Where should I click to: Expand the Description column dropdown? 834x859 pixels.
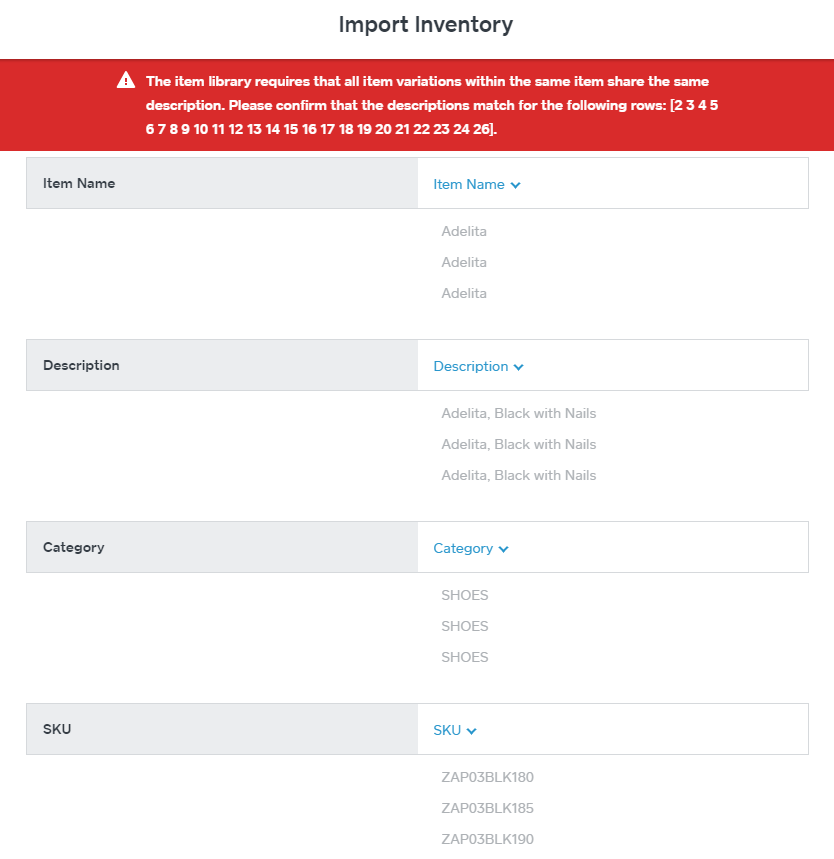click(478, 366)
